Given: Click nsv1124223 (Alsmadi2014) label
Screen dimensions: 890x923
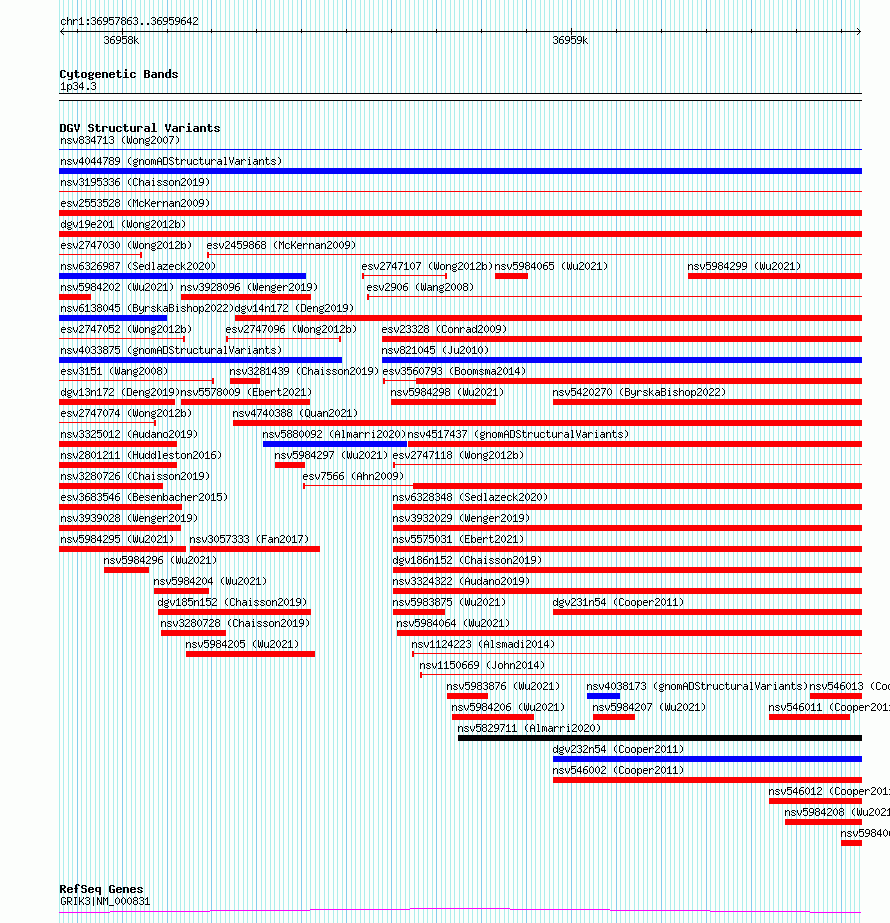Looking at the screenshot, I should coord(483,645).
